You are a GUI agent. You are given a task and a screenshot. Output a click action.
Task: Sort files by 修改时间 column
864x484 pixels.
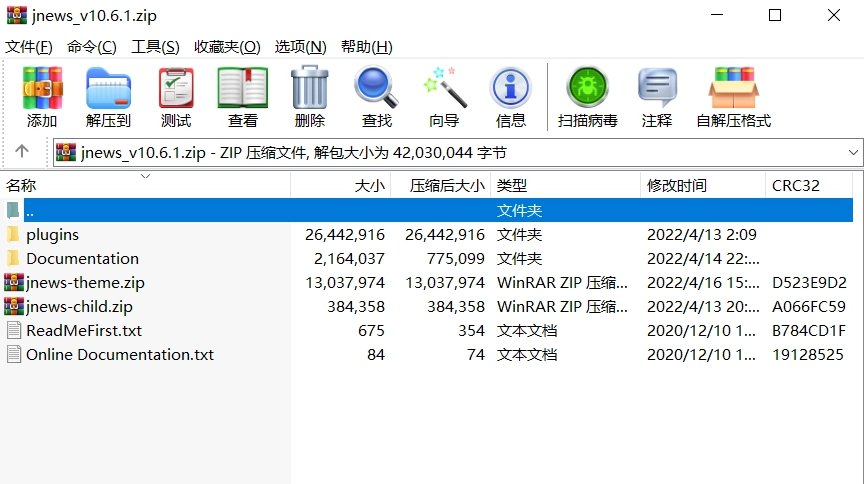click(676, 185)
